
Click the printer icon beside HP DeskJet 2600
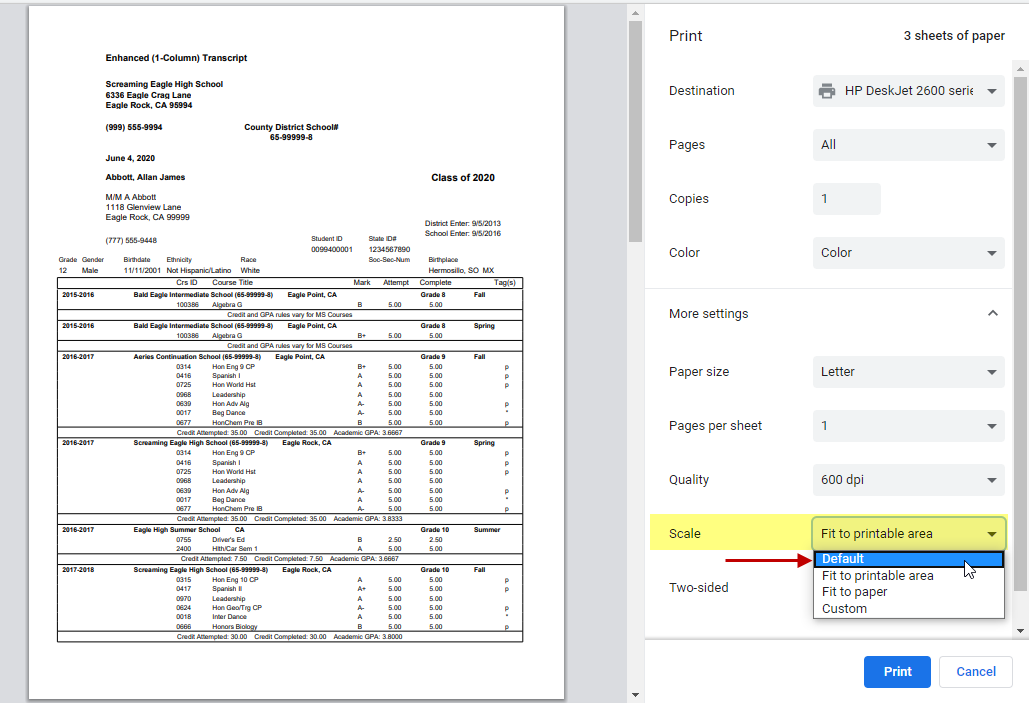click(826, 90)
